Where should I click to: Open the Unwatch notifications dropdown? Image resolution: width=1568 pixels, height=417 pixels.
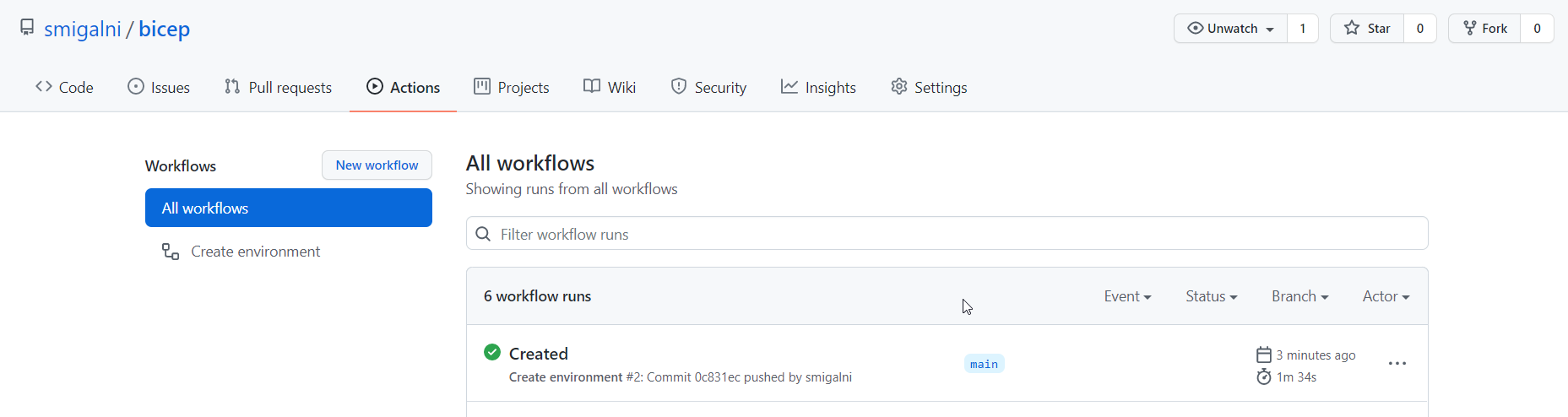click(1230, 29)
